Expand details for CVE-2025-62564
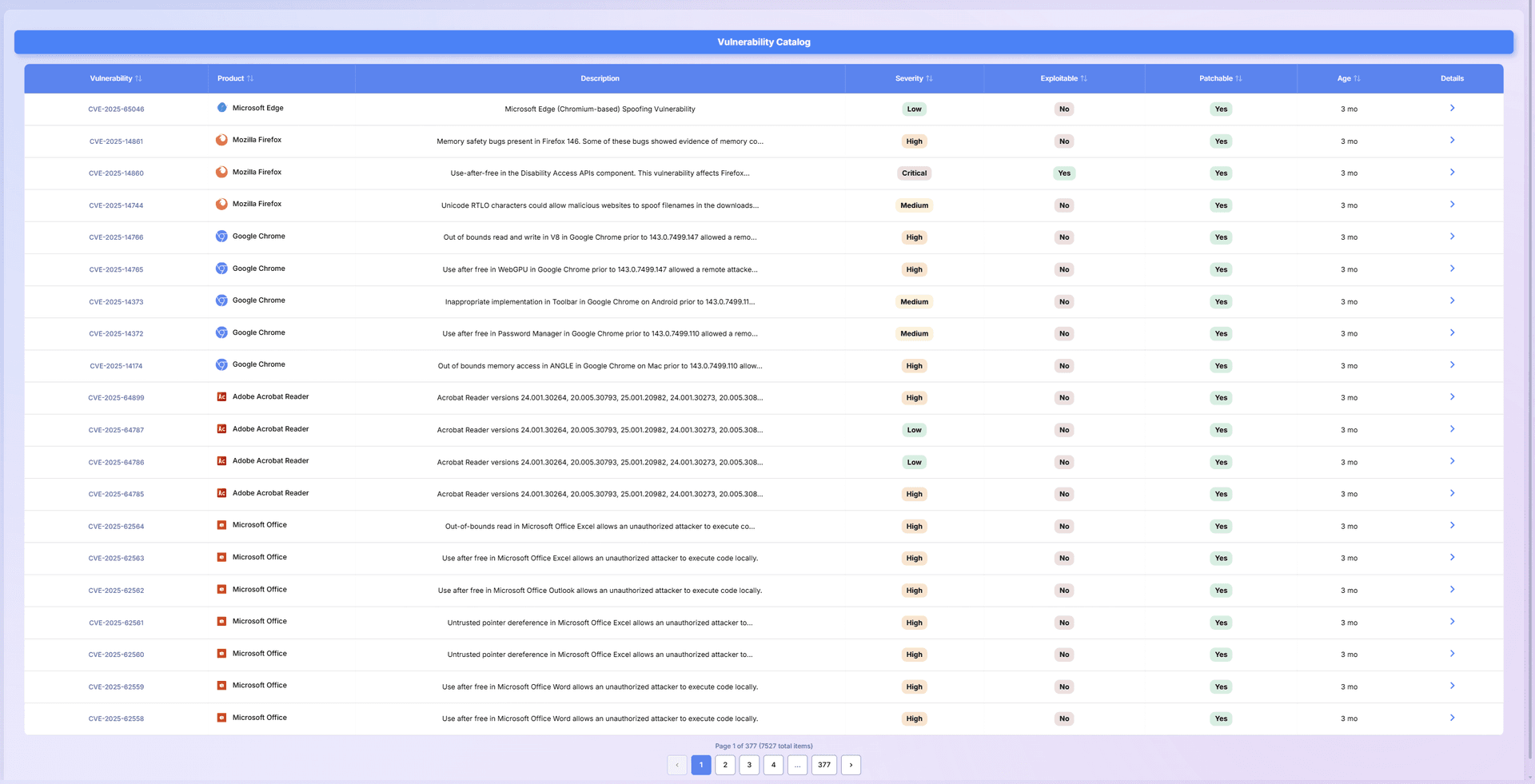Image resolution: width=1535 pixels, height=784 pixels. 1452,525
